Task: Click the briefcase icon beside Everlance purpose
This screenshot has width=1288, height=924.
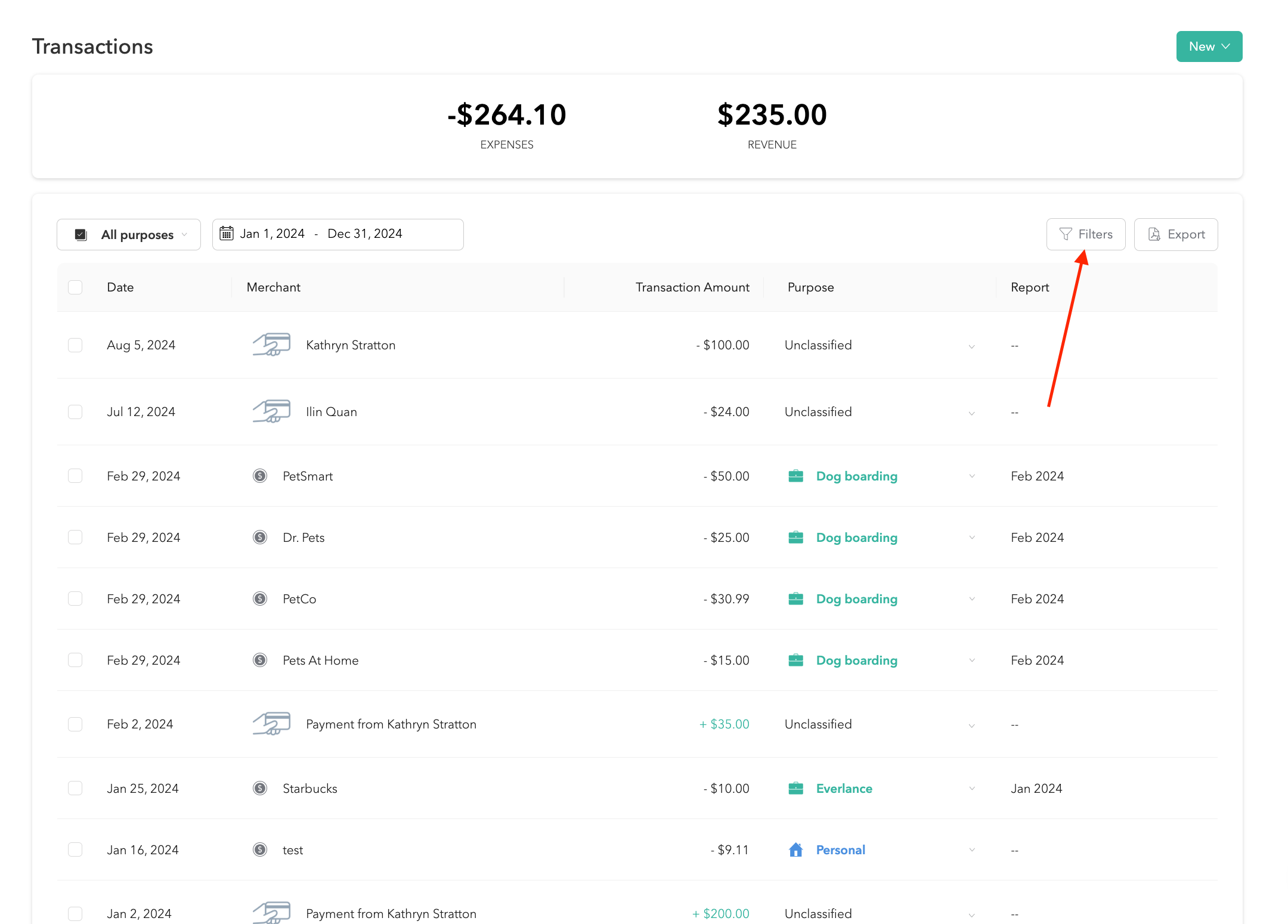Action: (x=795, y=788)
